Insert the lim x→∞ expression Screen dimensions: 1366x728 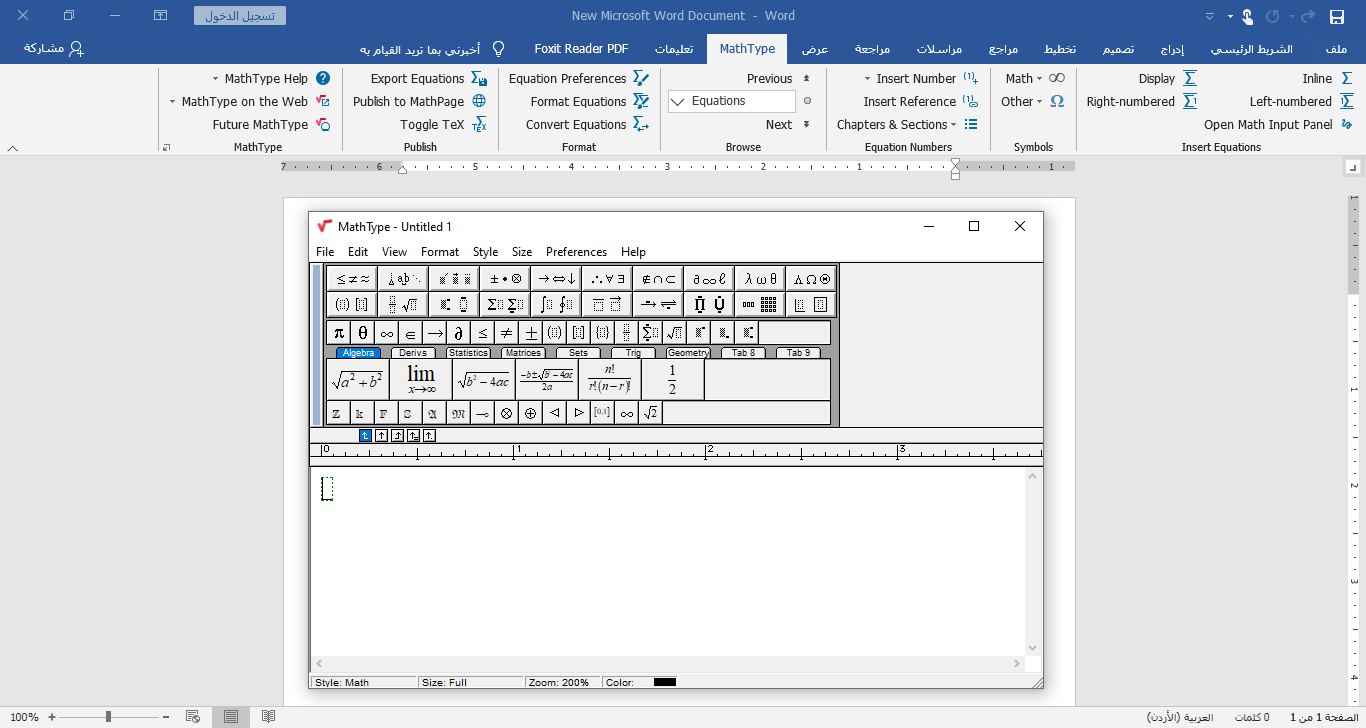click(x=421, y=380)
